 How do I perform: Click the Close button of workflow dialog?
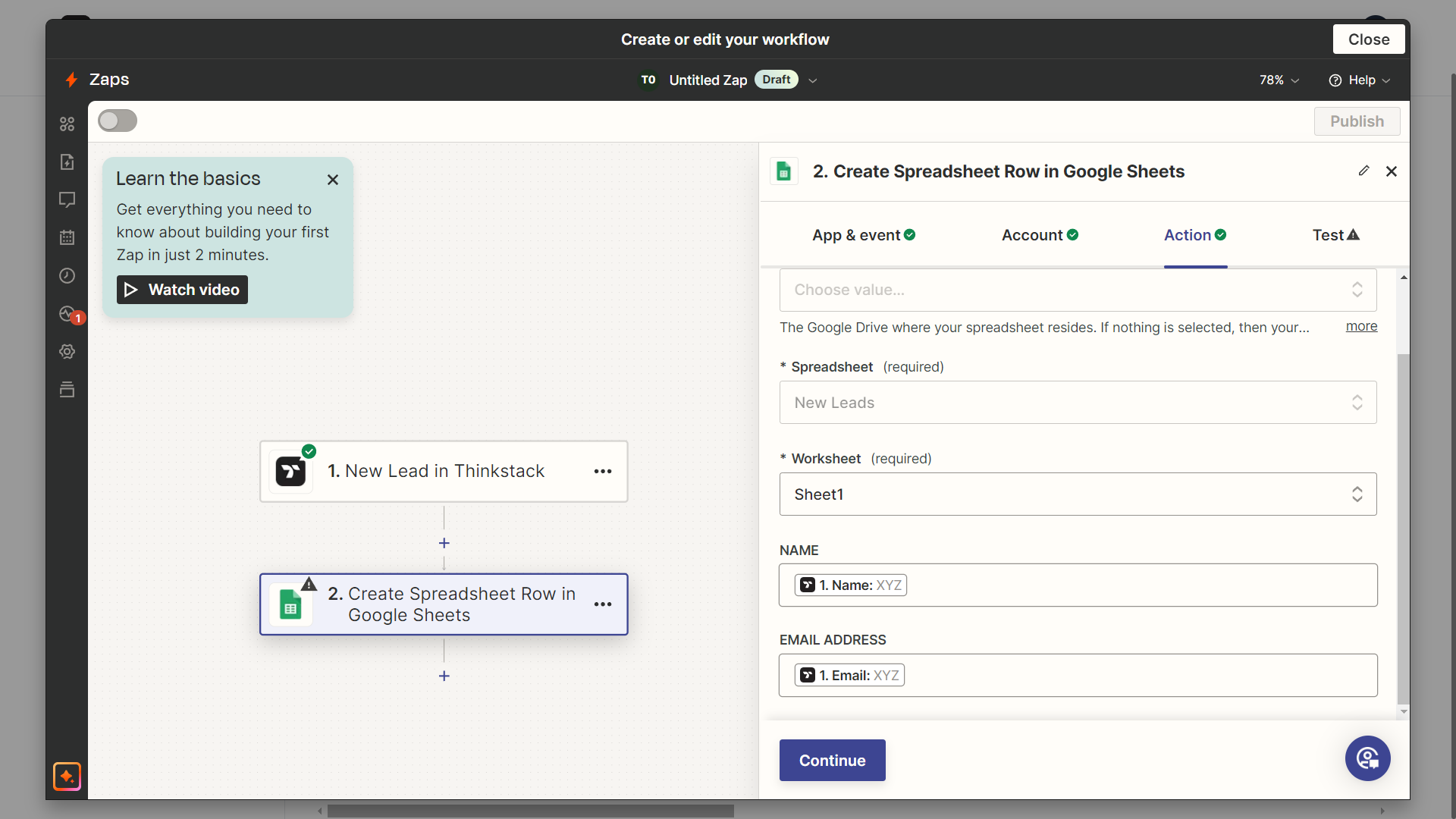(x=1369, y=39)
